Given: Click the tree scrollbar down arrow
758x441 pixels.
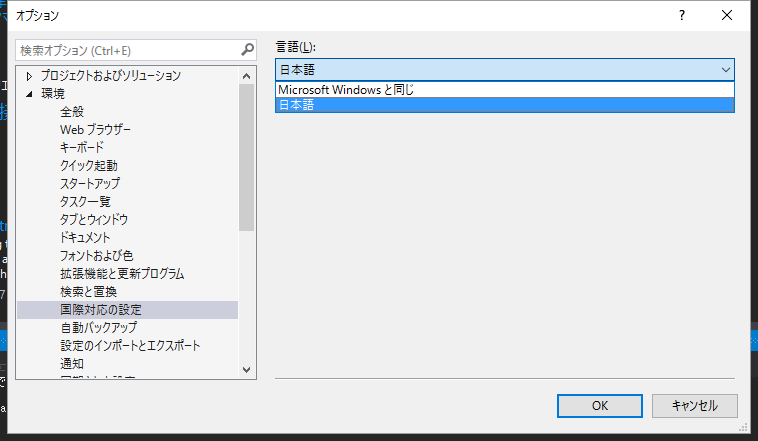Looking at the screenshot, I should (247, 370).
